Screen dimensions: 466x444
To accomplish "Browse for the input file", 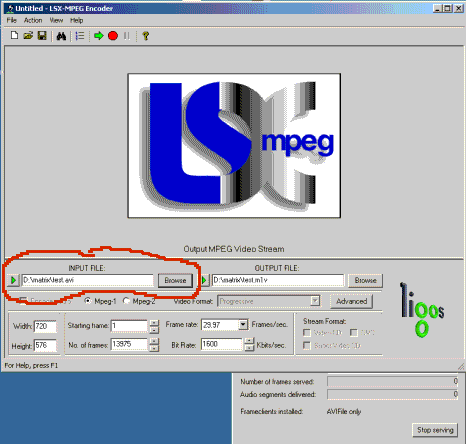I will [x=175, y=280].
